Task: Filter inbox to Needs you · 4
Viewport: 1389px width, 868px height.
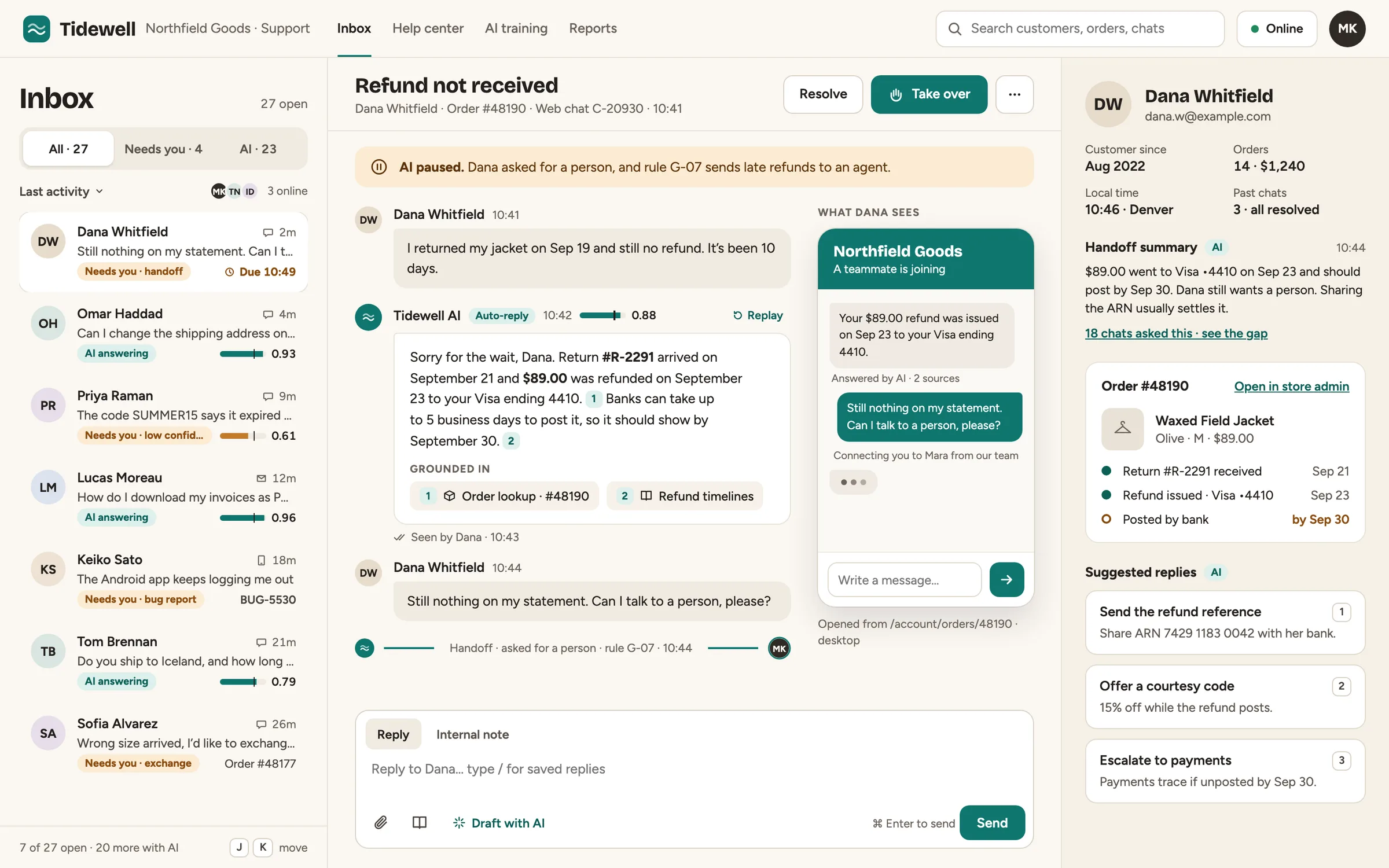Action: pyautogui.click(x=163, y=149)
